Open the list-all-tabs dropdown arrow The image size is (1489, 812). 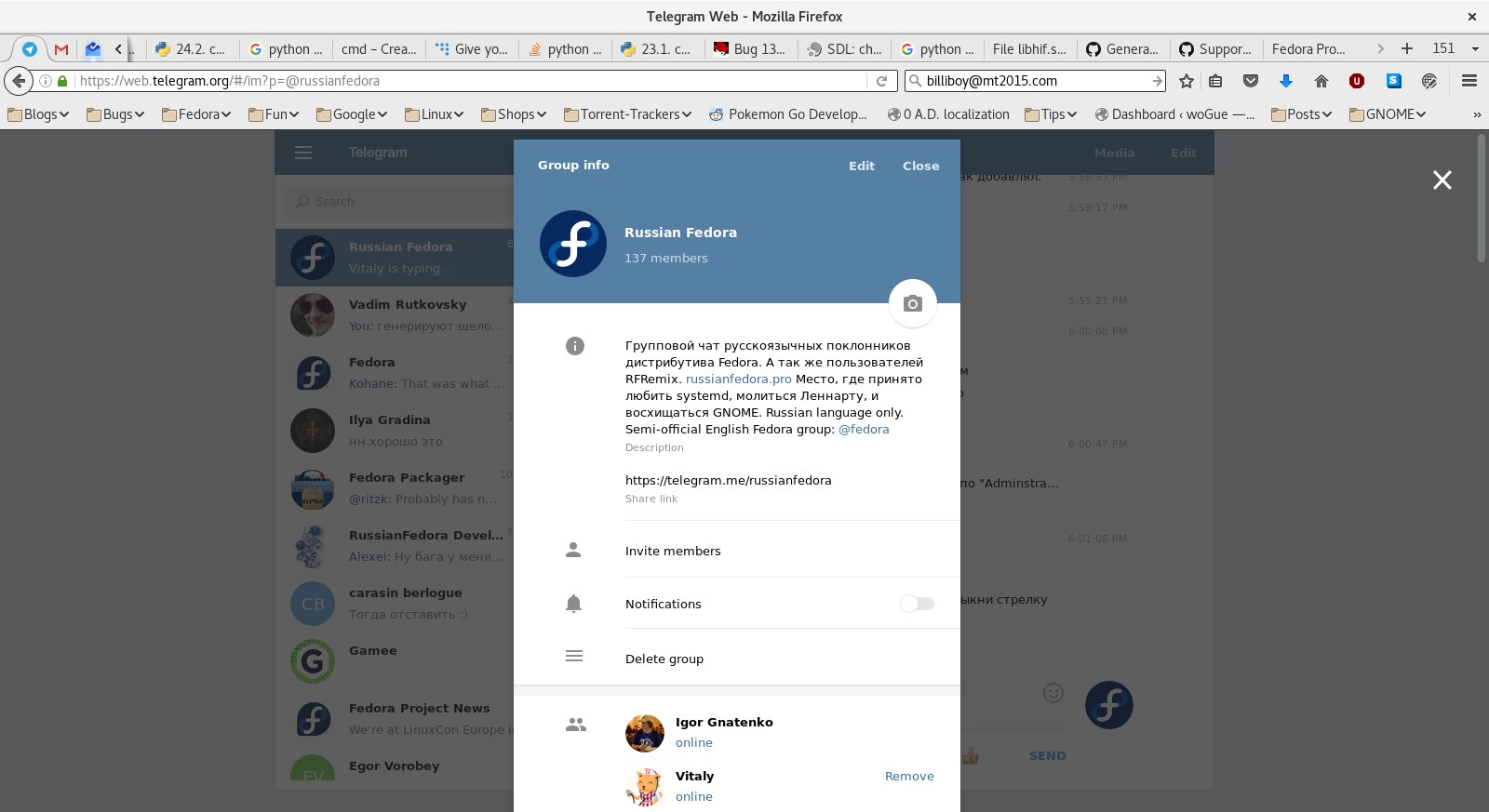pos(1475,48)
